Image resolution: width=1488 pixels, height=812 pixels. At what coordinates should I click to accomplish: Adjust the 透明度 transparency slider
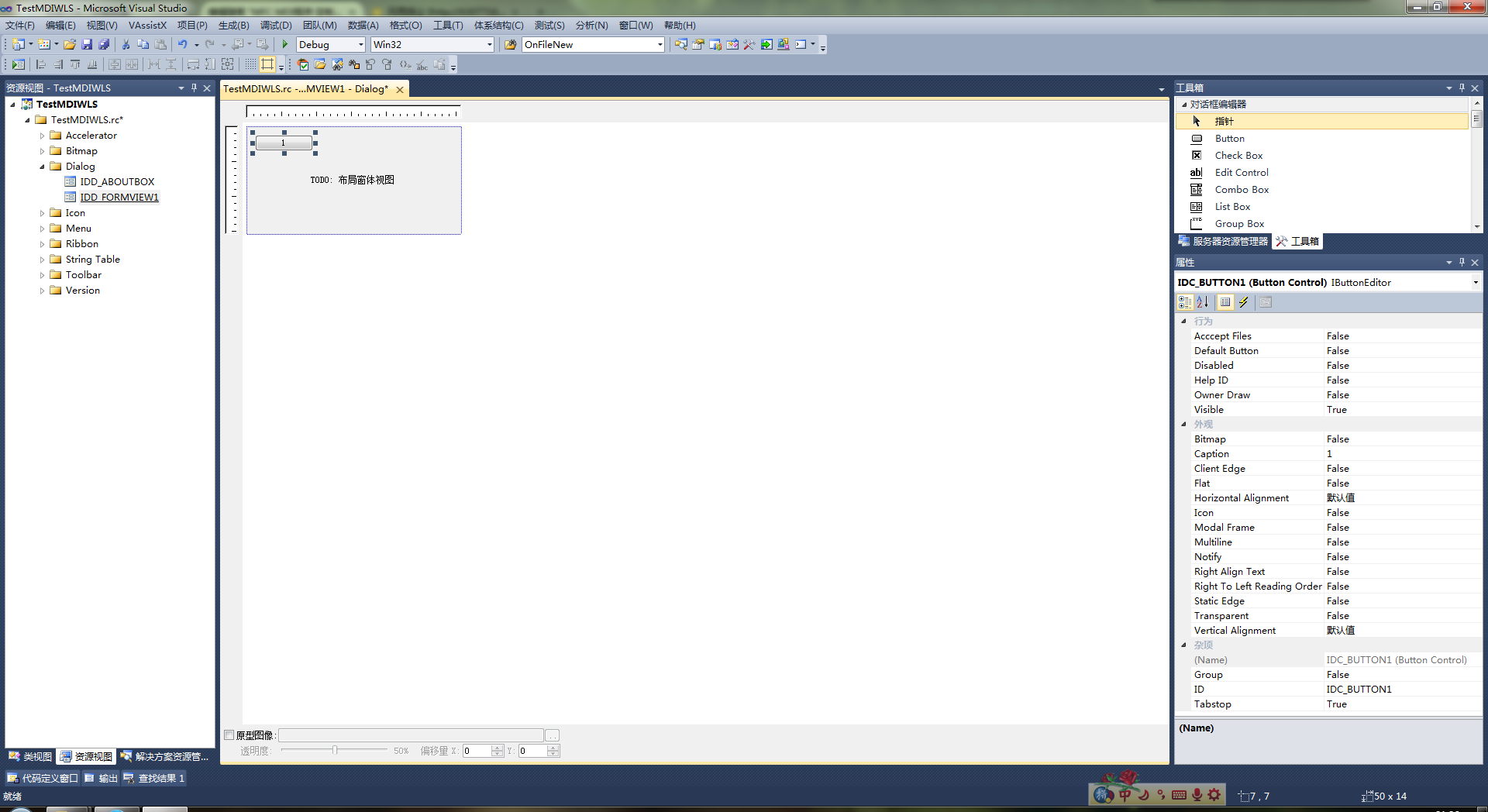pyautogui.click(x=335, y=751)
